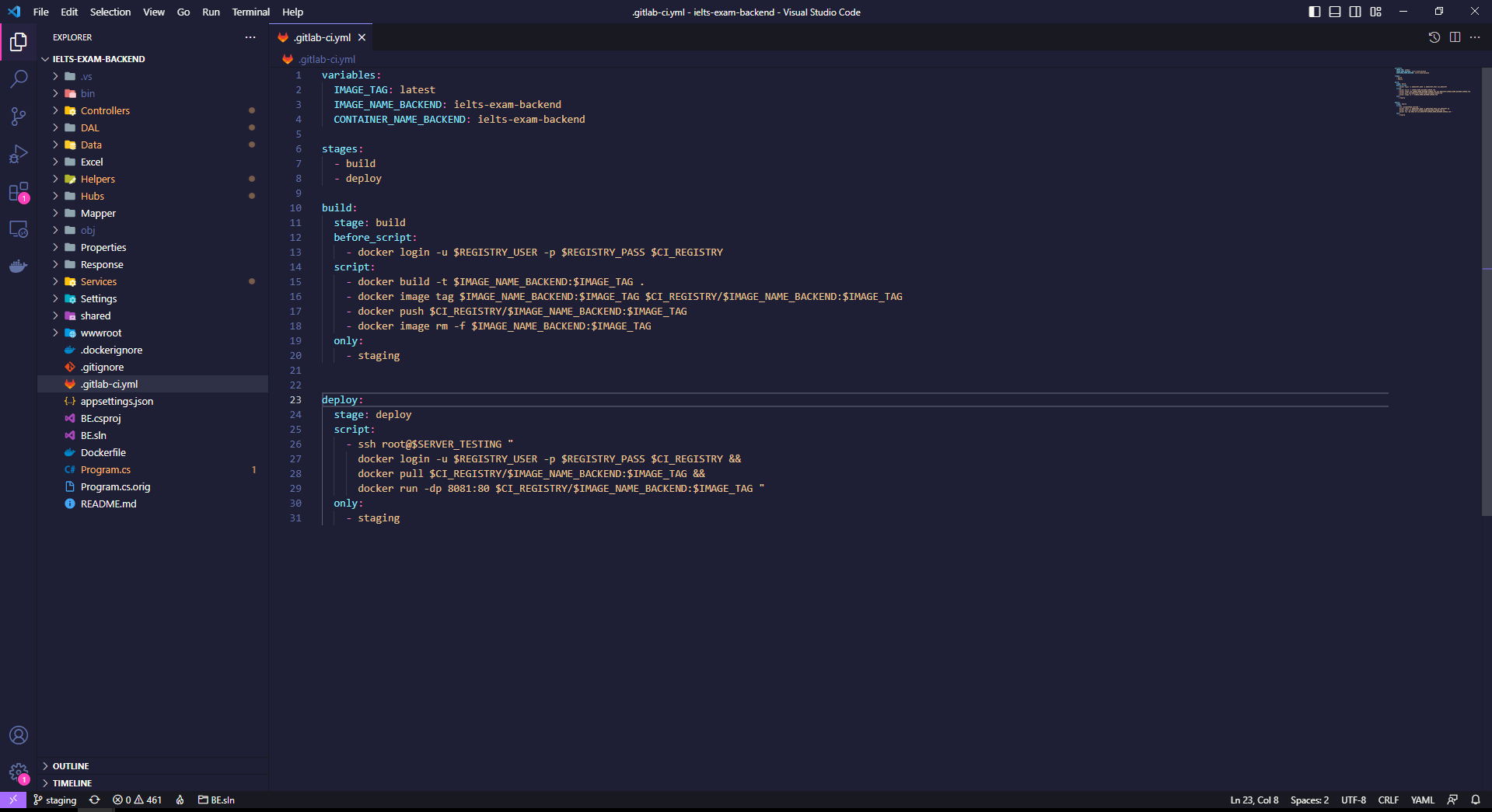Viewport: 1492px width, 812px height.
Task: Open Manage gear icon
Action: 19,772
